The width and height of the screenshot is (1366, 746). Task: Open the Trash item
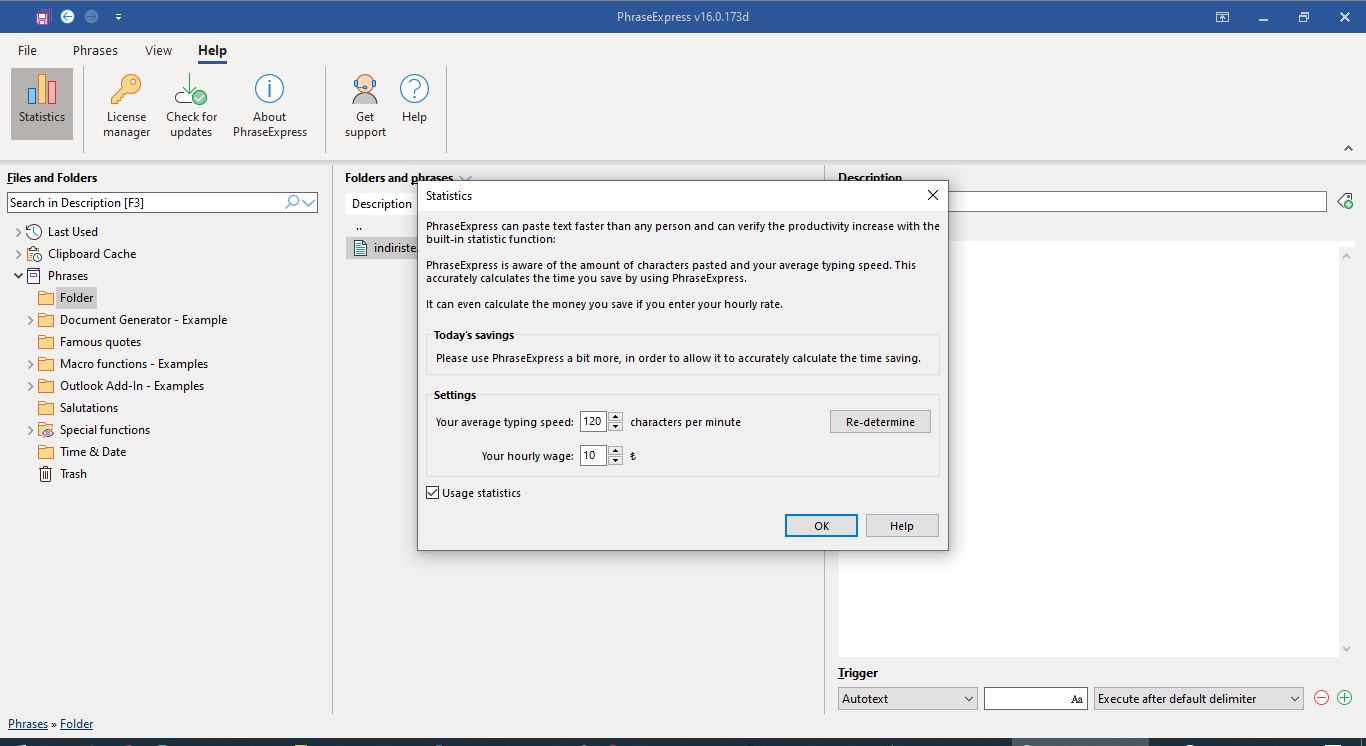pyautogui.click(x=73, y=474)
